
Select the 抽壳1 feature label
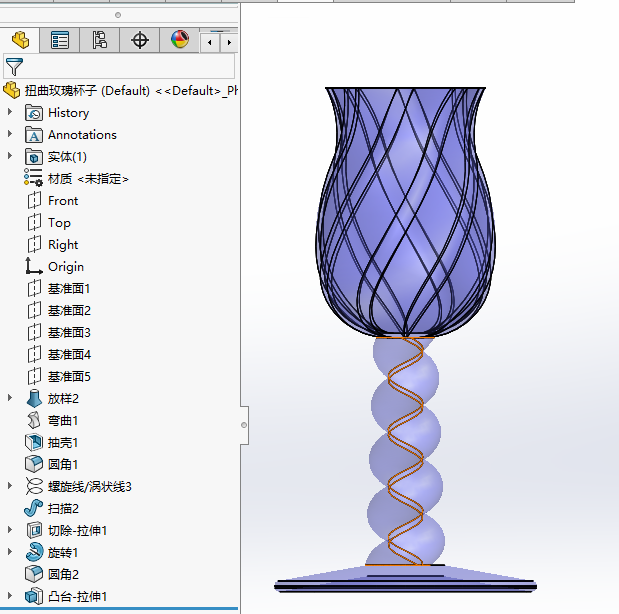63,443
